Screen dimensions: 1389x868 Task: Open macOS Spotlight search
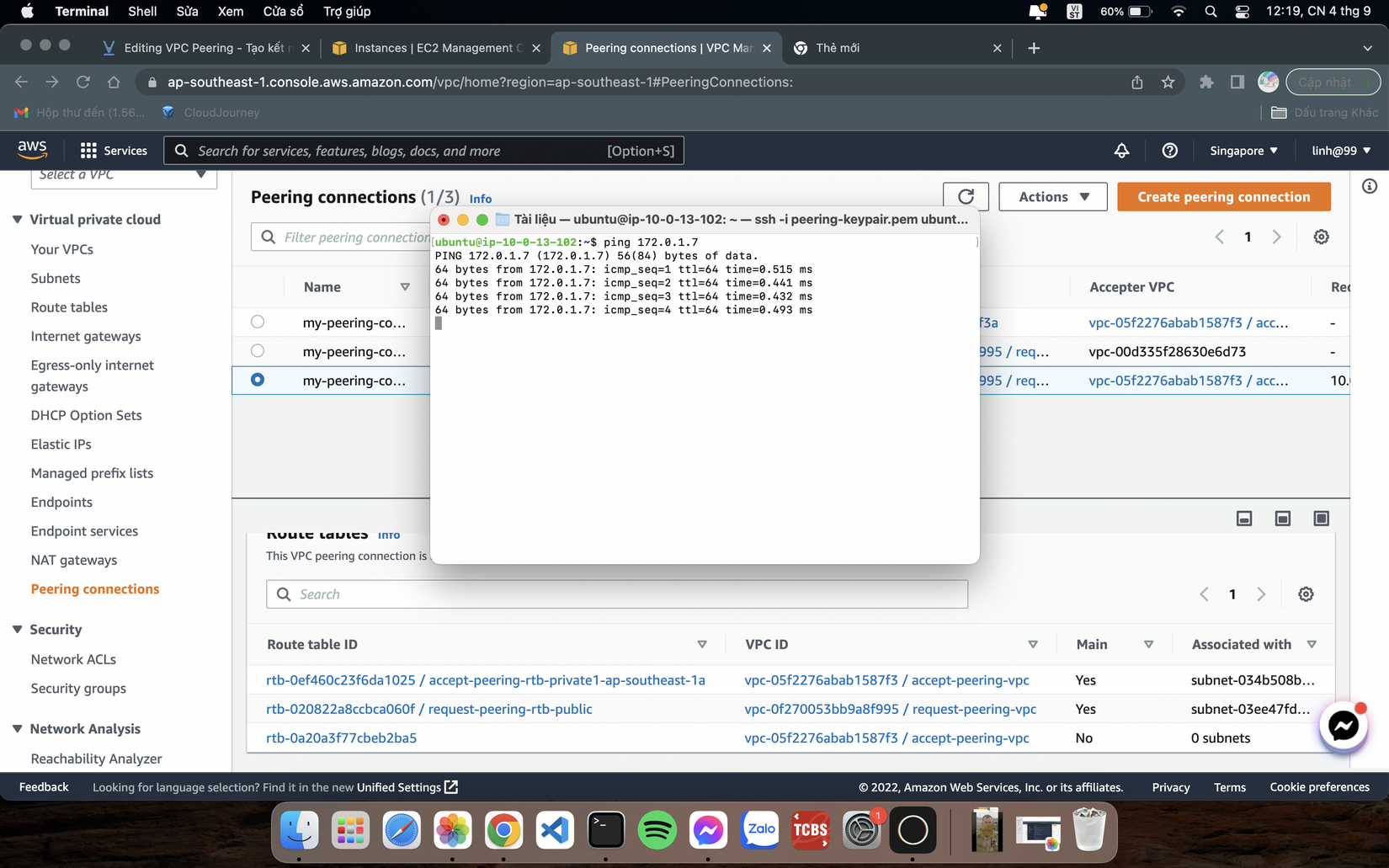[1211, 11]
